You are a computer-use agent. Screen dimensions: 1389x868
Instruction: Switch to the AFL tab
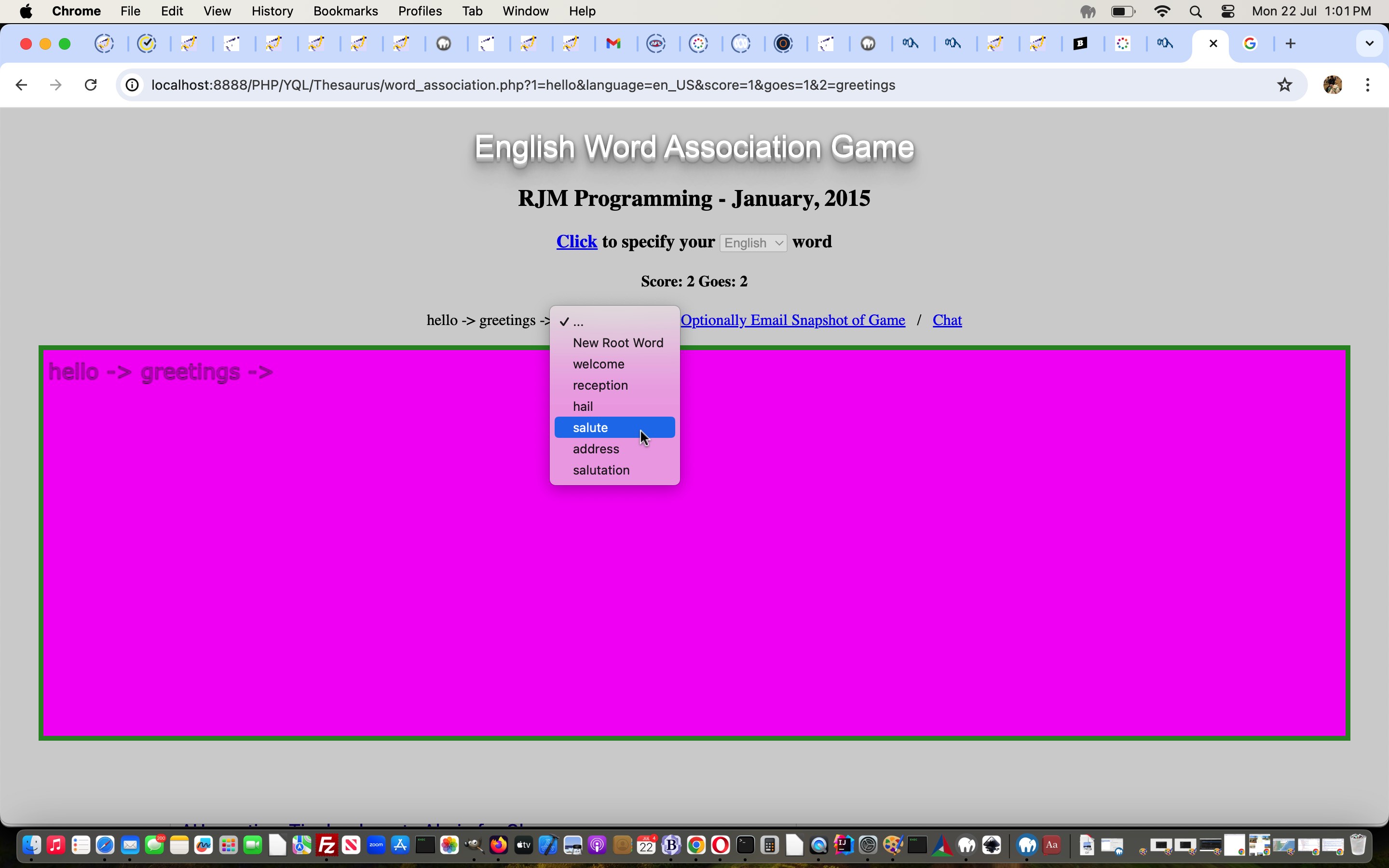(656, 43)
